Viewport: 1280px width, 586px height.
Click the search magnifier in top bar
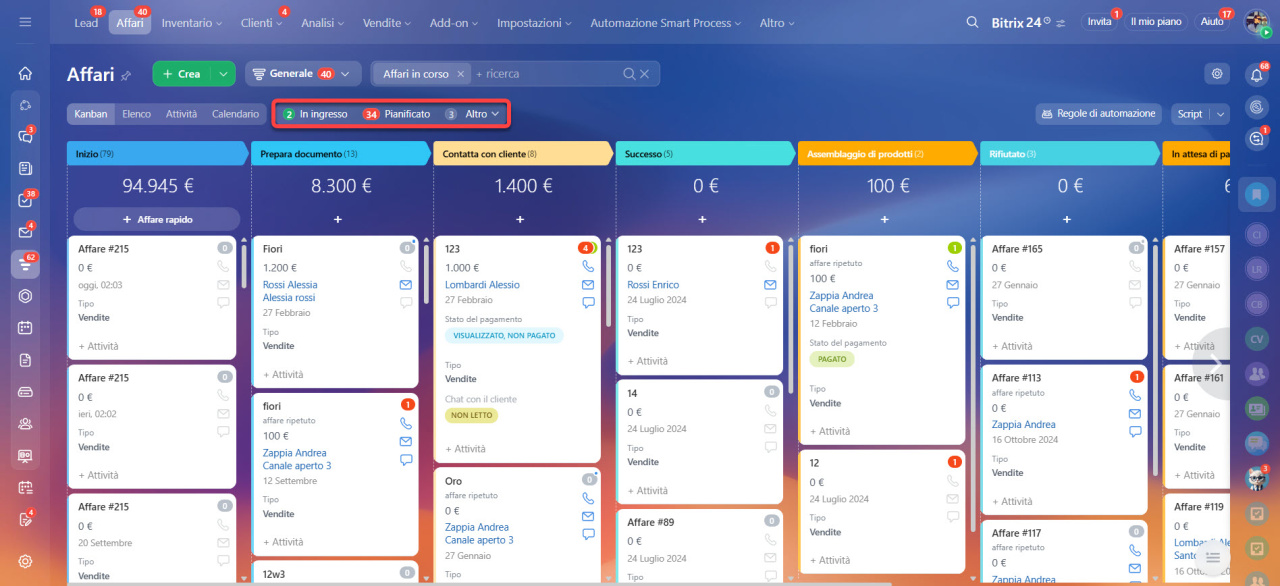(972, 22)
